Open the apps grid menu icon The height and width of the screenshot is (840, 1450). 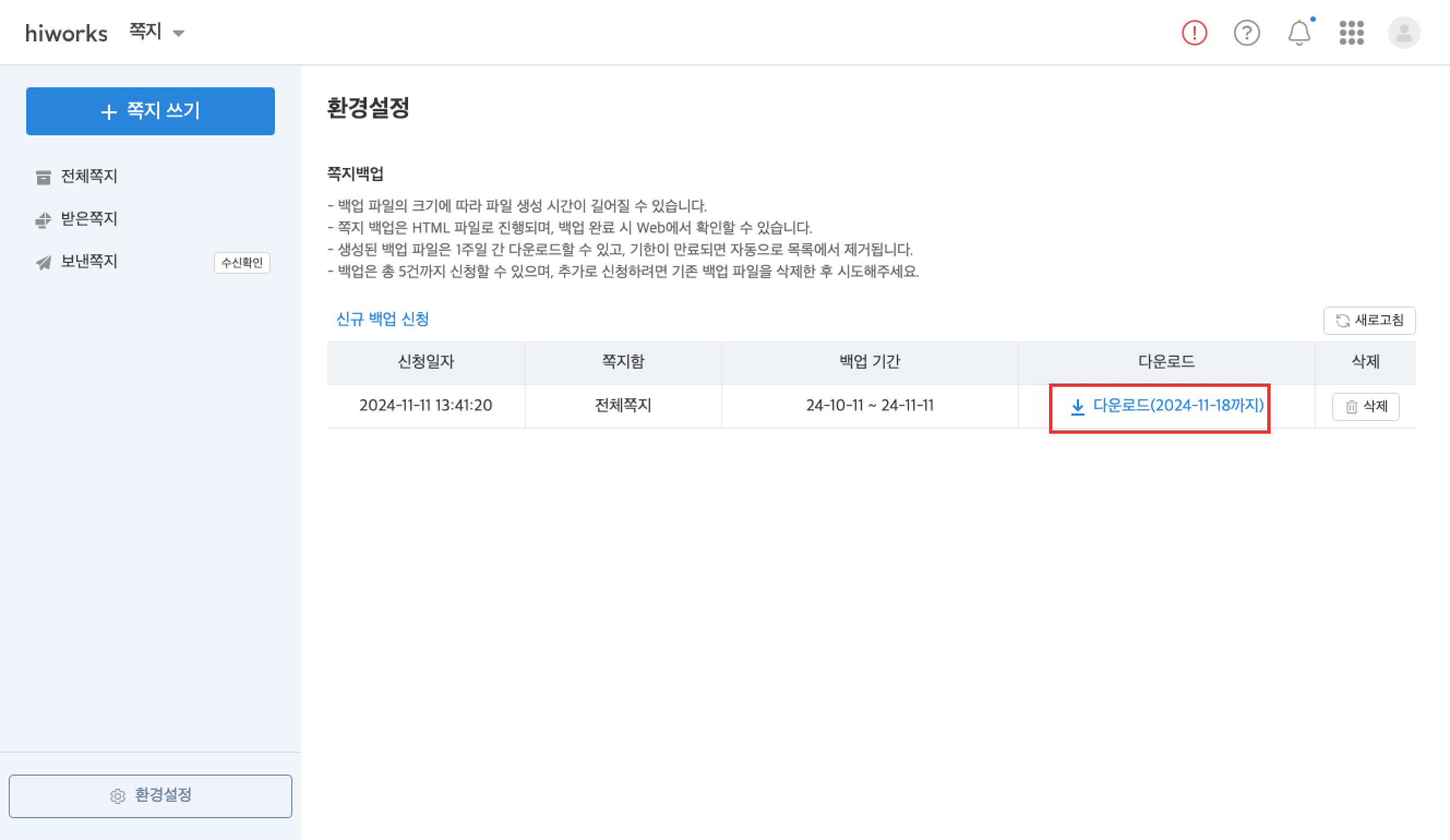pos(1351,33)
